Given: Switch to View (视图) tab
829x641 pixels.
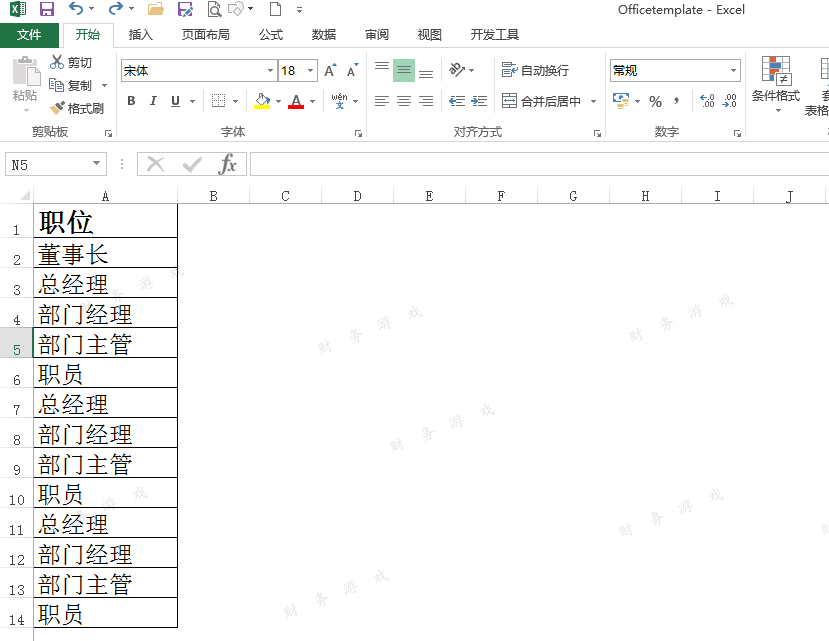Looking at the screenshot, I should click(429, 35).
